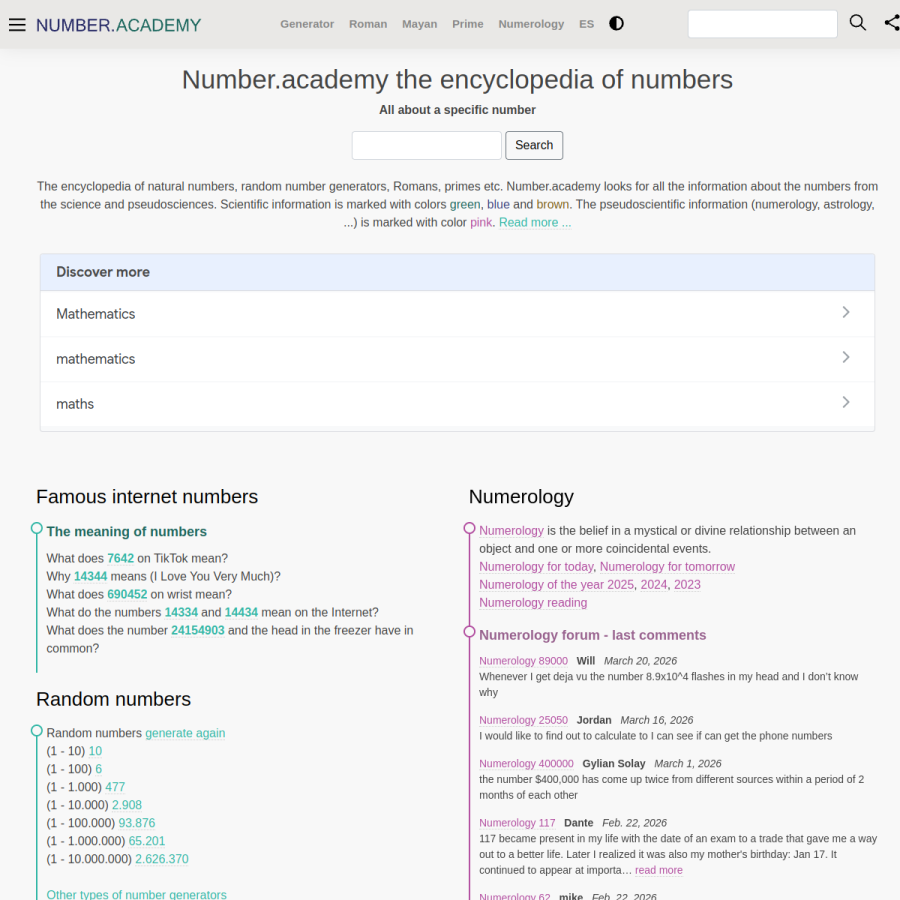
Task: Open the number 14434 link
Action: point(241,612)
